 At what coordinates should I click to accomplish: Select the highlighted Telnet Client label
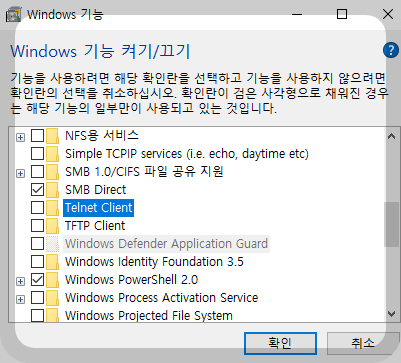coord(99,208)
